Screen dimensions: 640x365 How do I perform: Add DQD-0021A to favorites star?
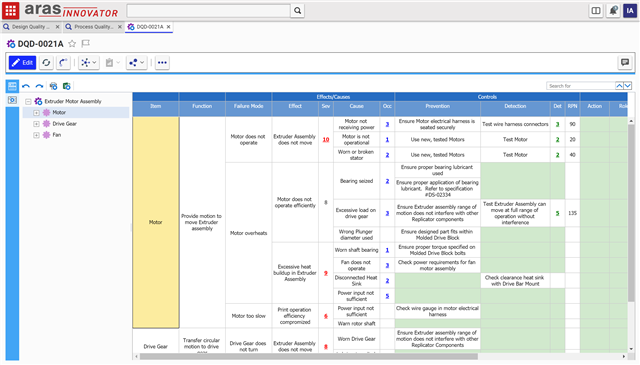click(x=72, y=43)
